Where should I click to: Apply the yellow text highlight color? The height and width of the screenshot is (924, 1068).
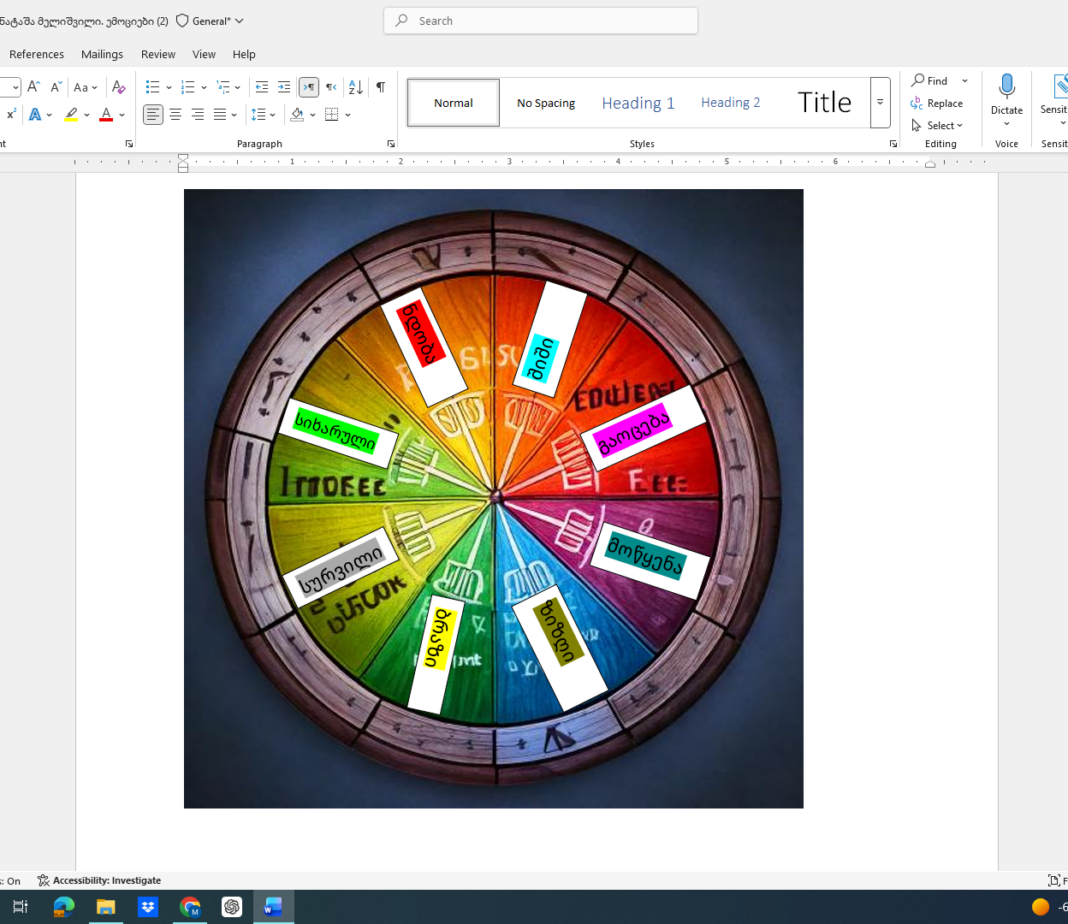click(71, 115)
